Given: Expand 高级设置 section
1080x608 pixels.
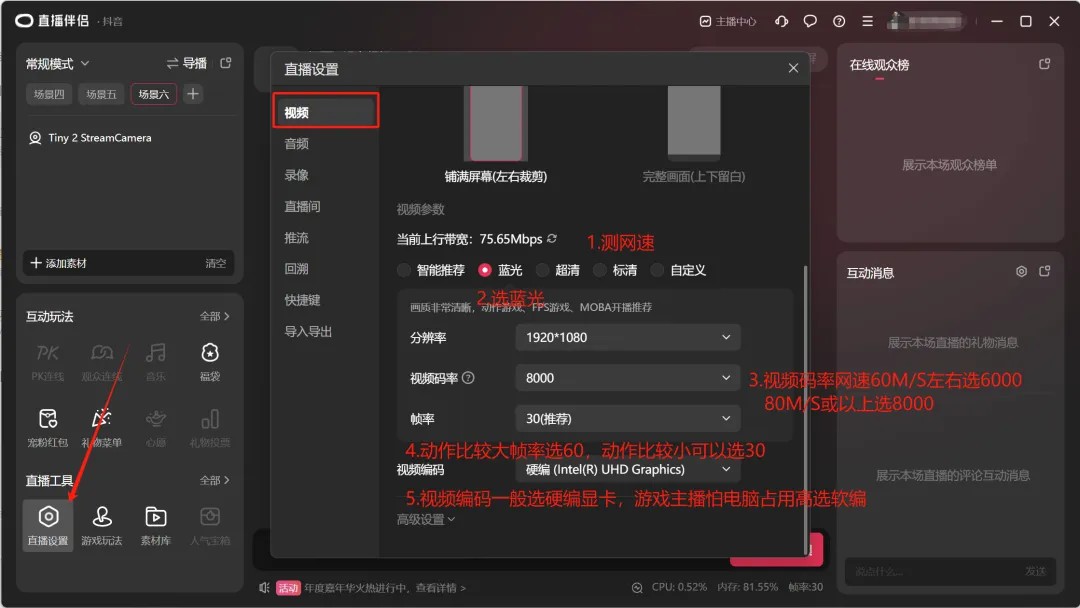Looking at the screenshot, I should pyautogui.click(x=426, y=519).
